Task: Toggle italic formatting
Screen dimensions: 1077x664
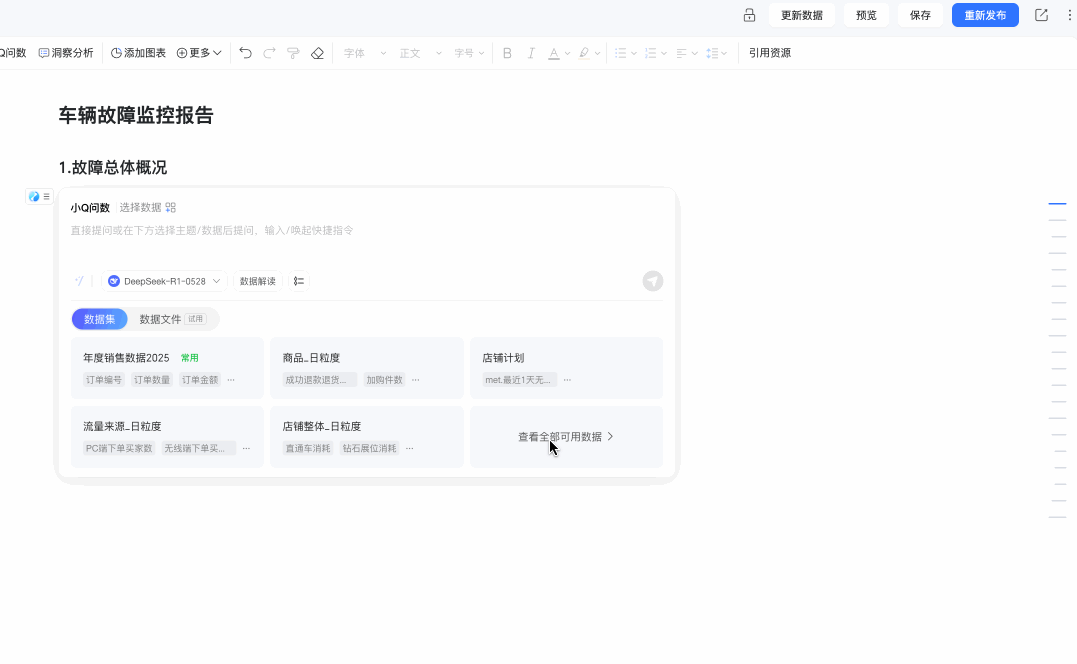Action: click(530, 53)
